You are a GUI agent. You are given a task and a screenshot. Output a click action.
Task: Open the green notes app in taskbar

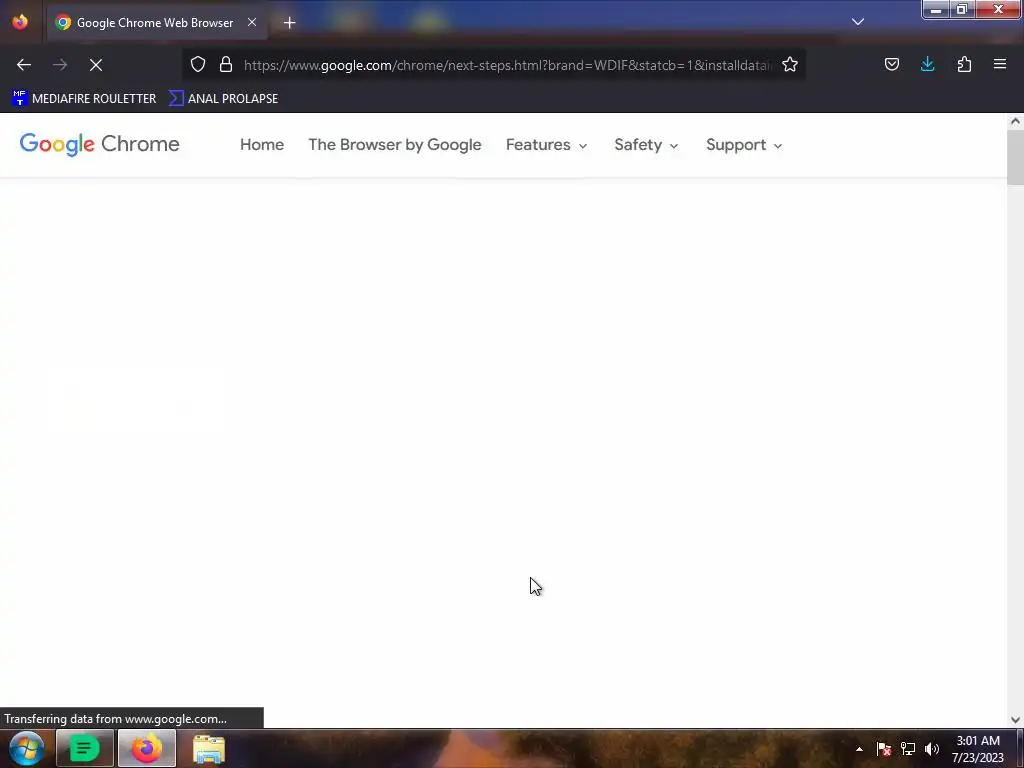pos(84,748)
